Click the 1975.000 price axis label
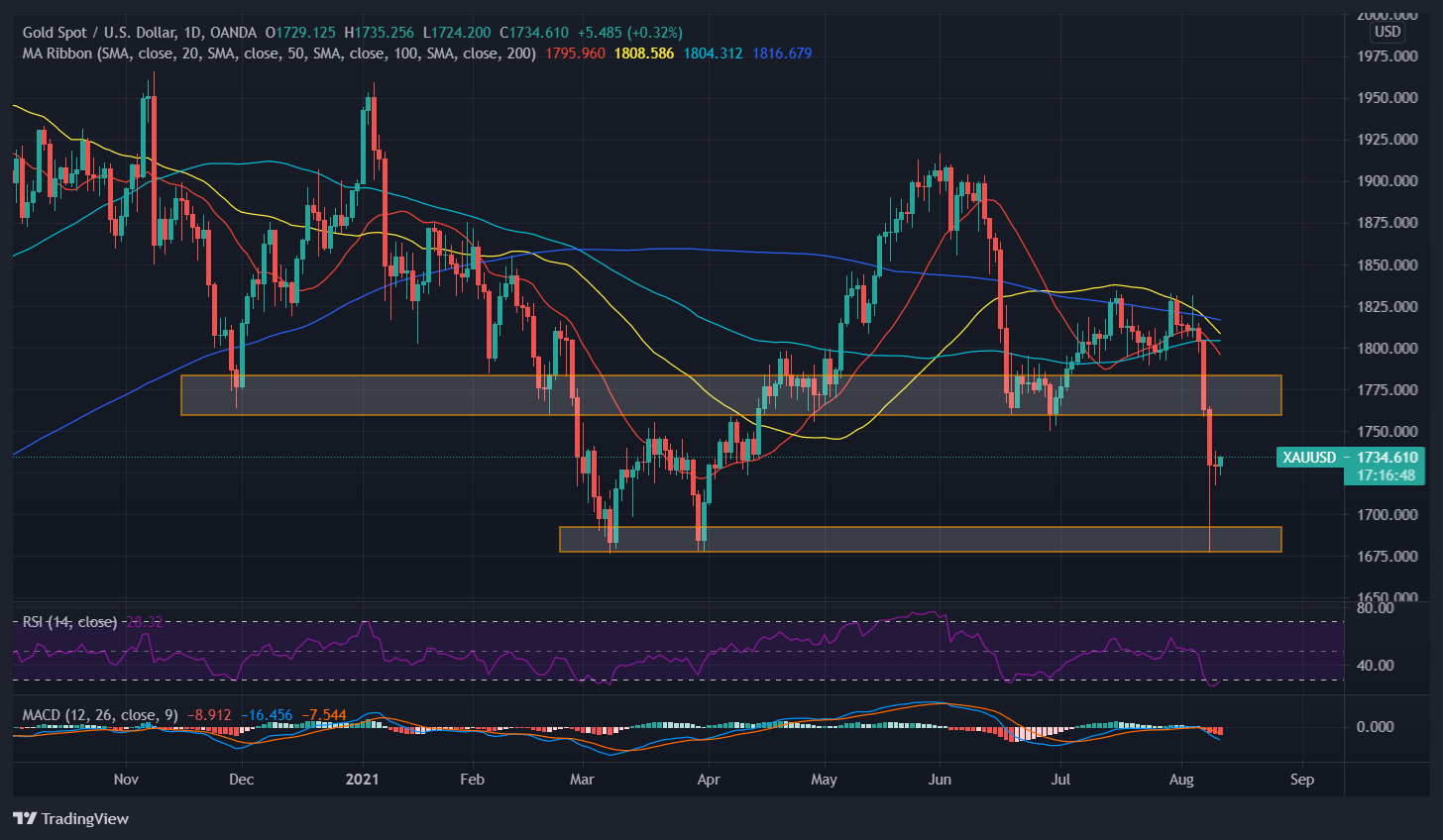Viewport: 1443px width, 840px height. pos(1386,56)
